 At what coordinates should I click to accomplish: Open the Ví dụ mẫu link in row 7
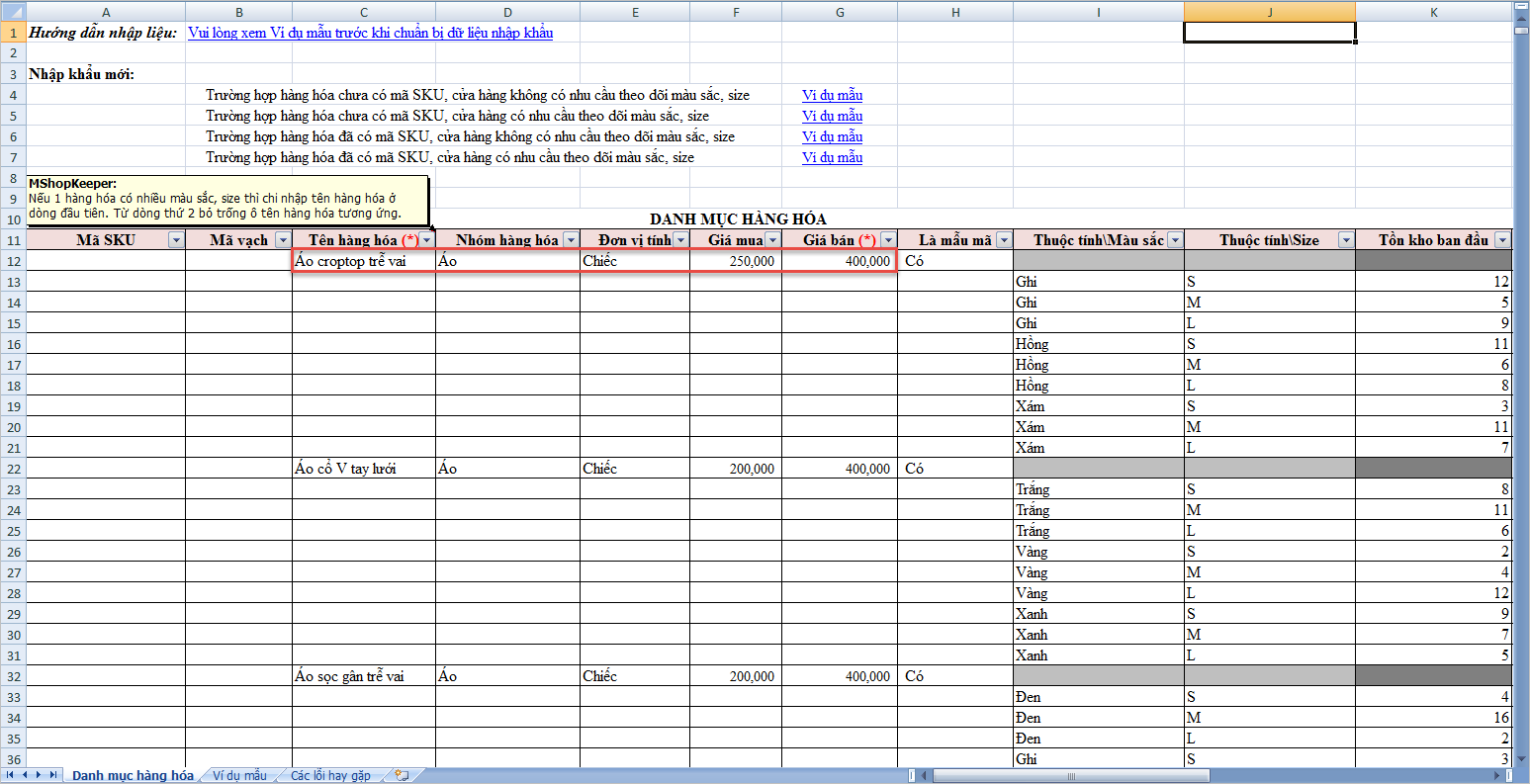[832, 157]
